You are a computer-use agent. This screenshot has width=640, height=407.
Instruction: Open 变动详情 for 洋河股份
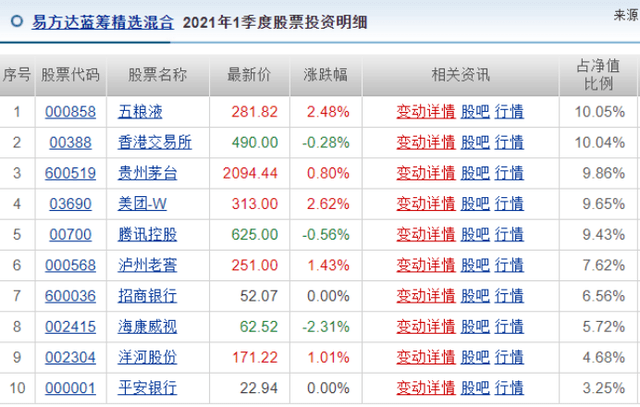[x=426, y=357]
